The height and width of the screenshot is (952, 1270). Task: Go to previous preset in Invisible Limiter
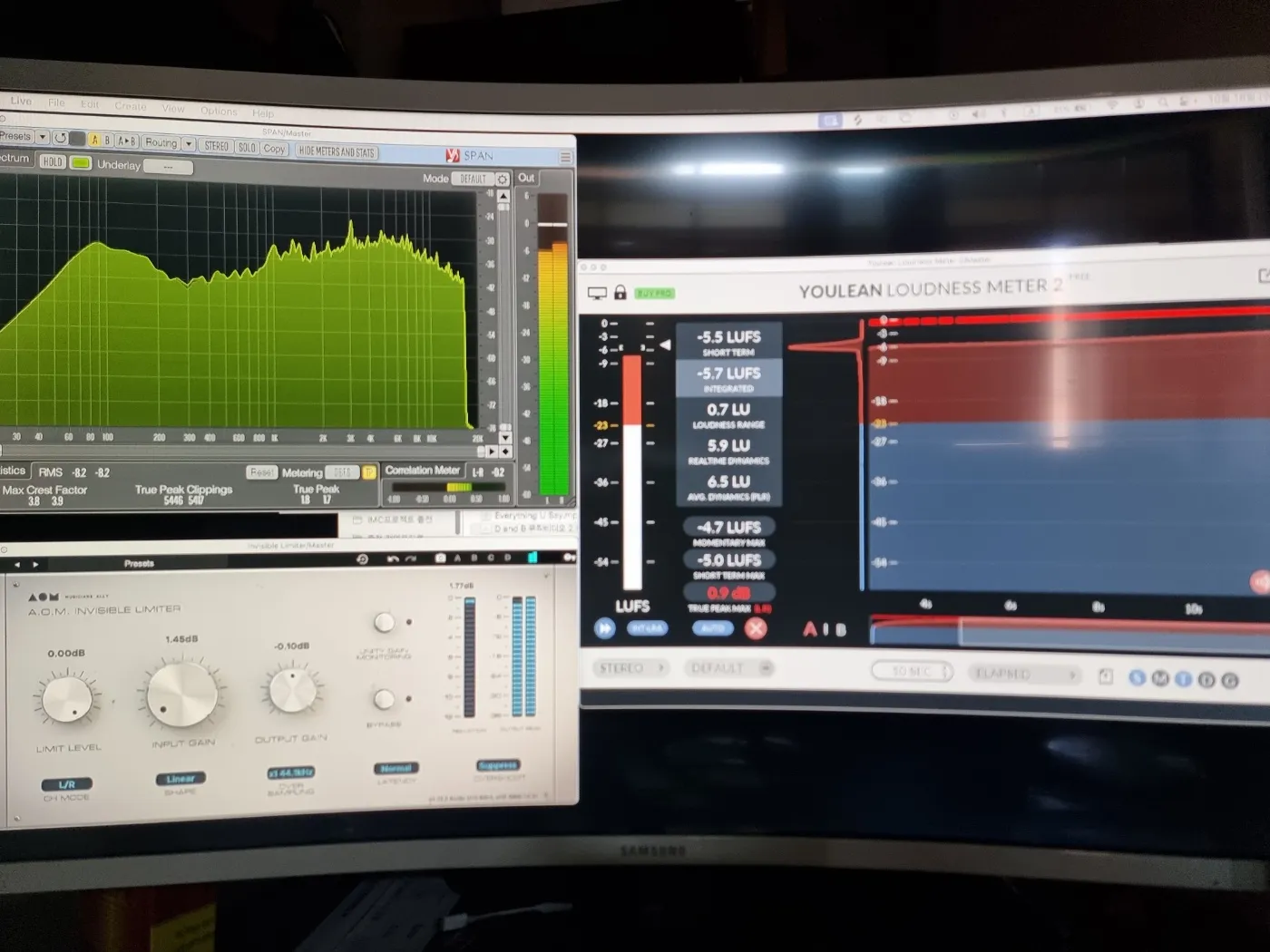coord(16,564)
